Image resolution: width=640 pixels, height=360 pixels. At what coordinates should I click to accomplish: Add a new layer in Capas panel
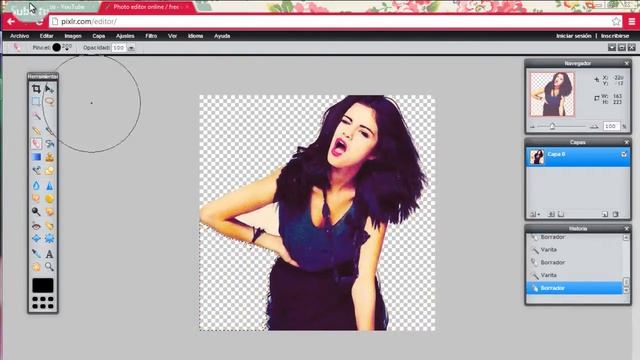pos(605,214)
